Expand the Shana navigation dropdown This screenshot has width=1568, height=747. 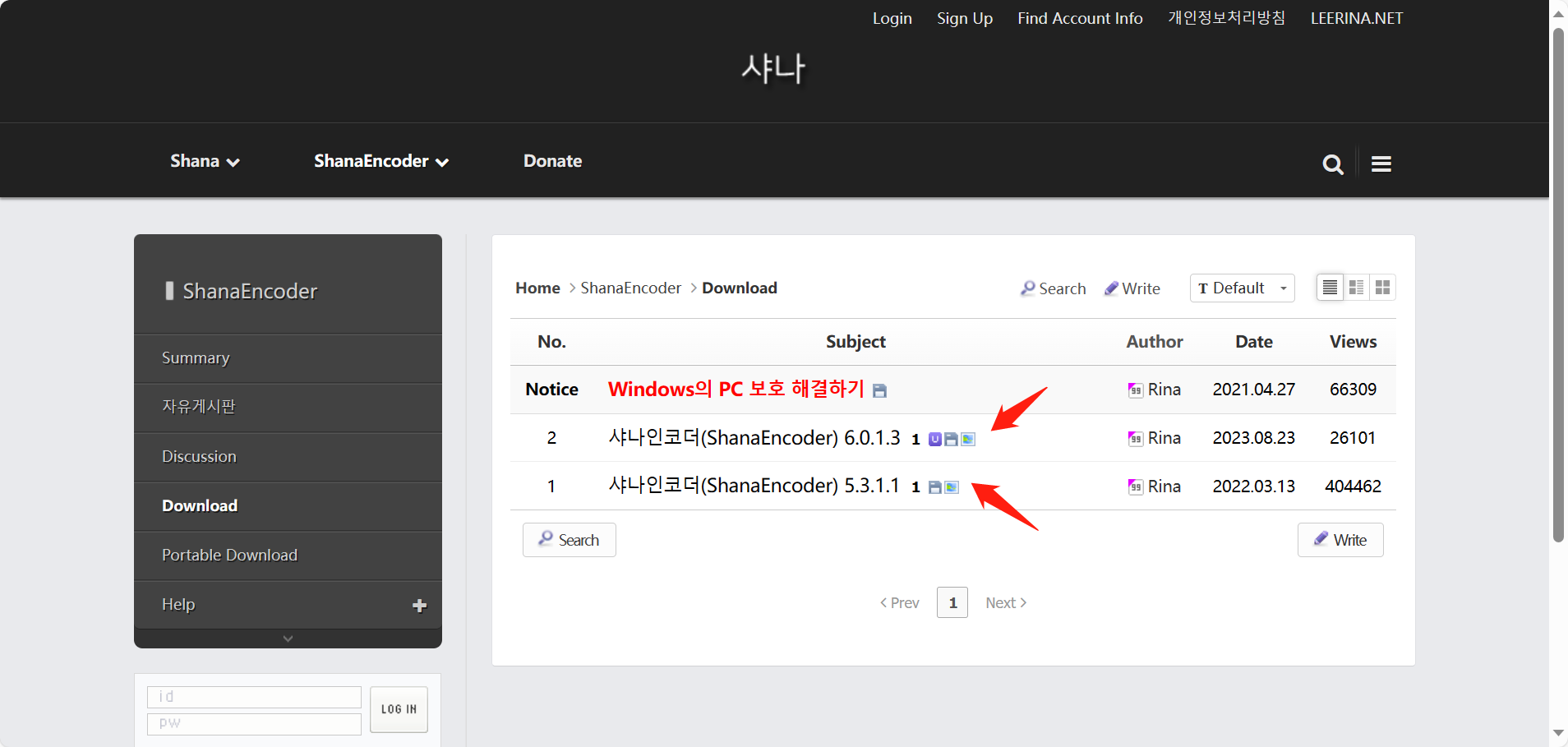pyautogui.click(x=205, y=162)
